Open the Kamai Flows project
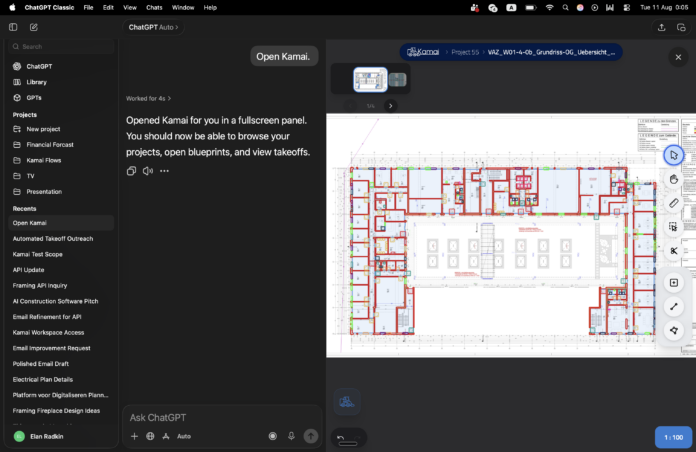696x452 pixels. (61, 160)
